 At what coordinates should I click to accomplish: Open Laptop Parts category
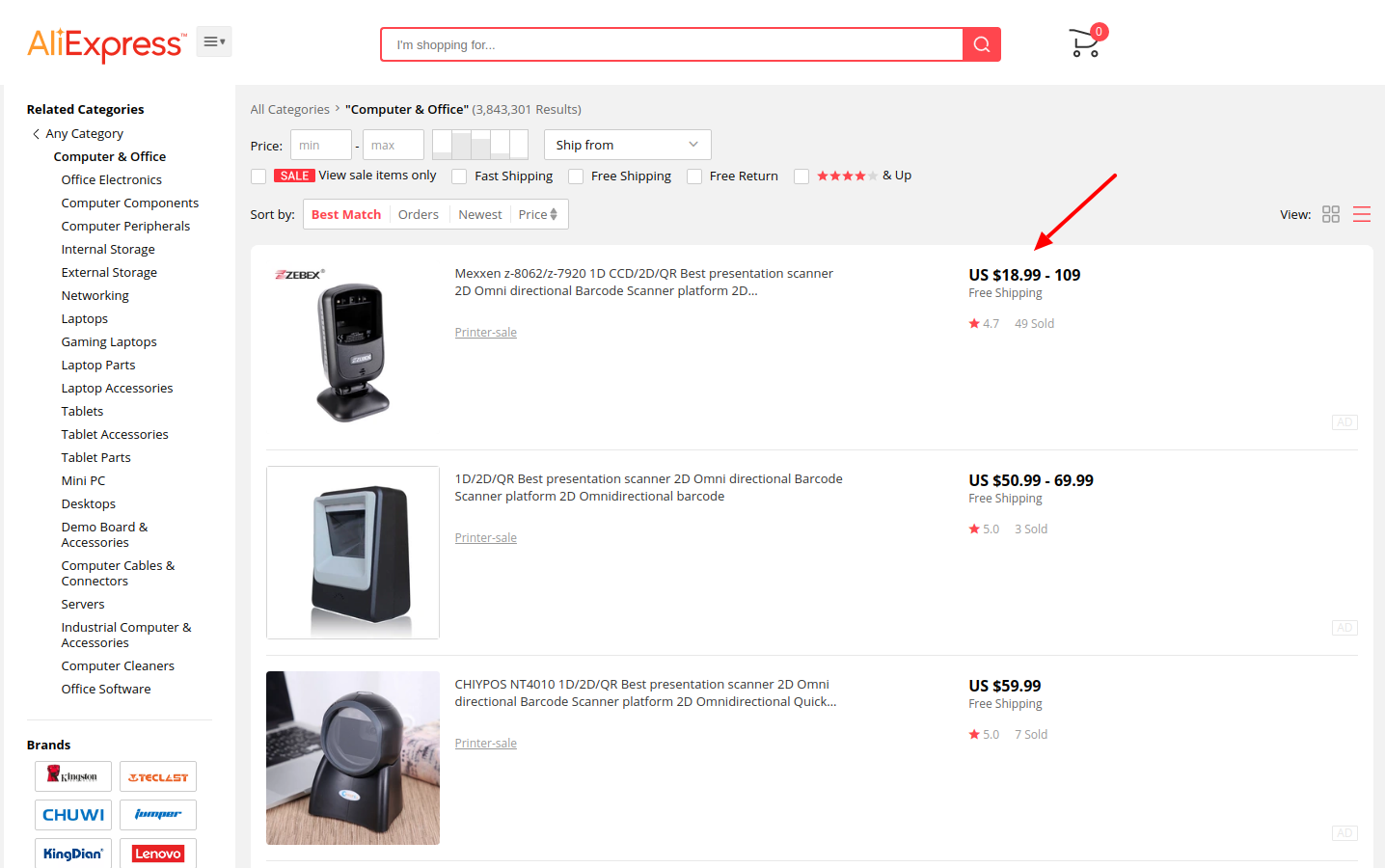click(98, 366)
